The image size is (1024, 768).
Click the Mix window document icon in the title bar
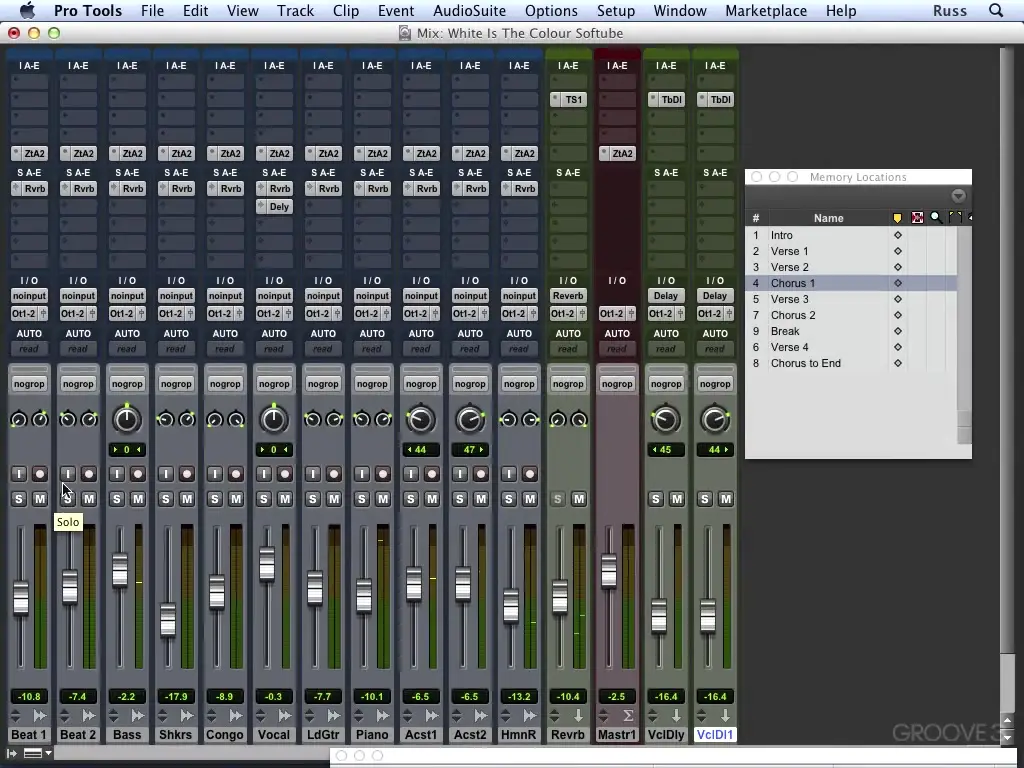point(405,33)
